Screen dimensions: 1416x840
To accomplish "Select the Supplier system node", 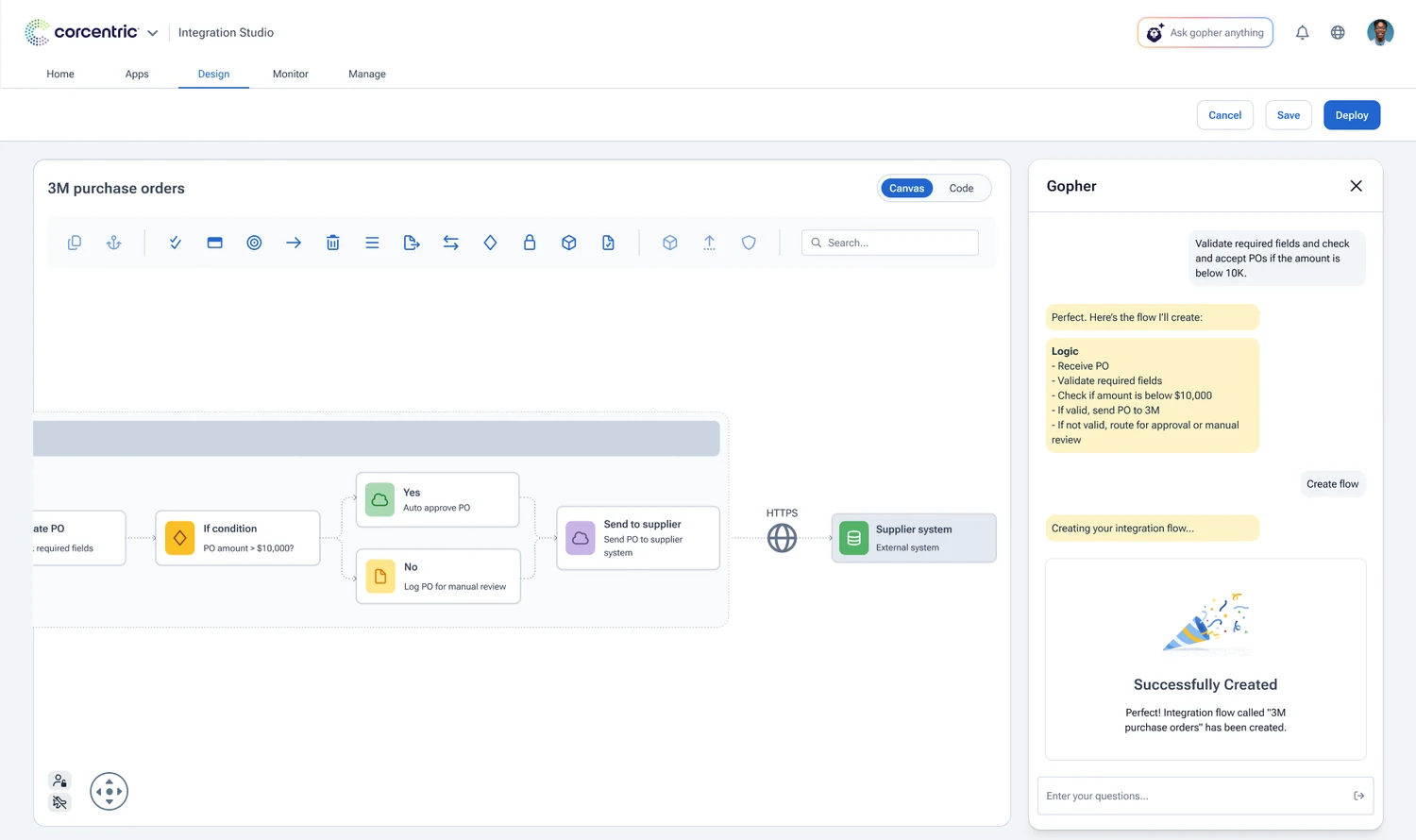I will pyautogui.click(x=914, y=538).
